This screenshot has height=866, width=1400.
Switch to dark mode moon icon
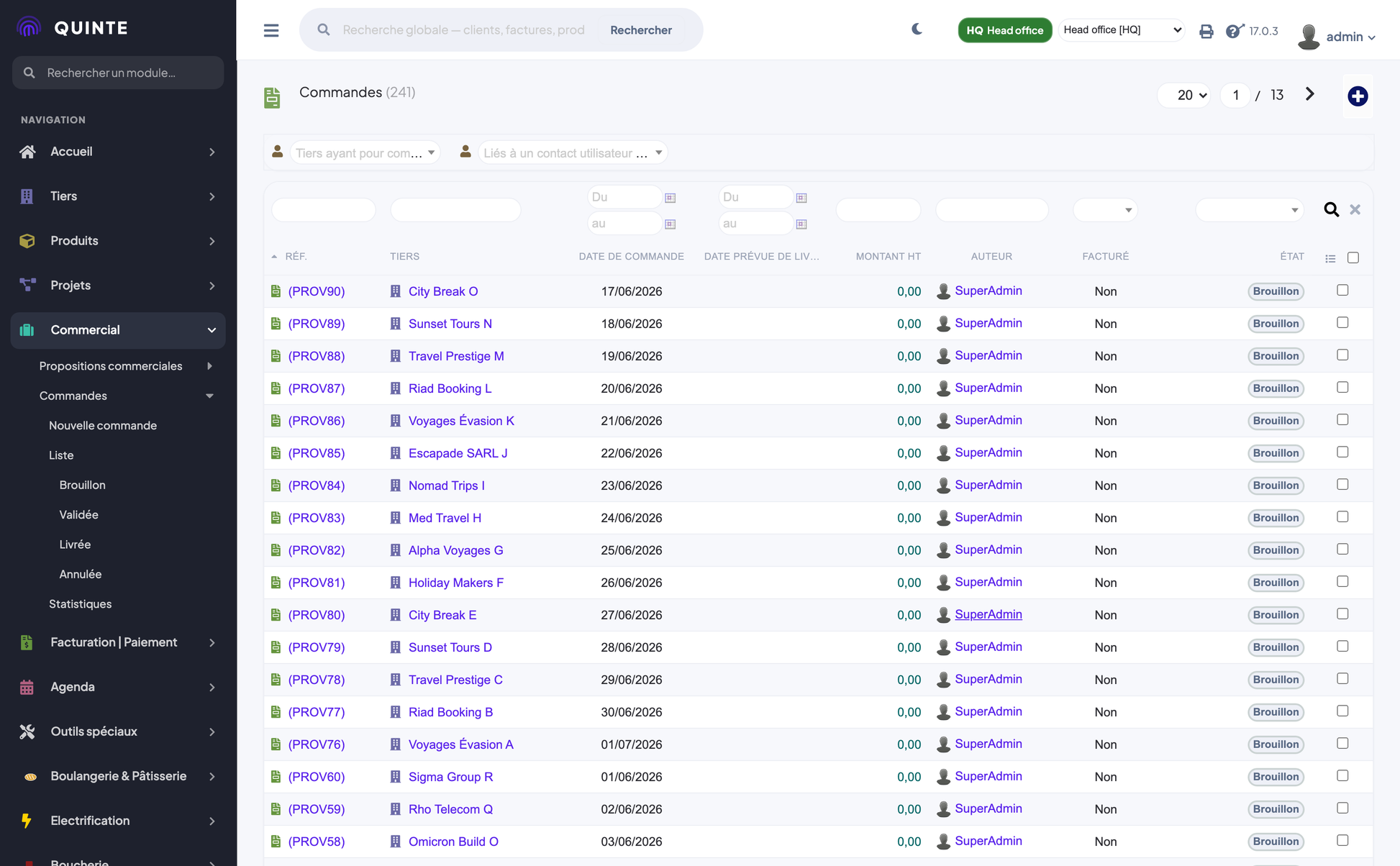pos(917,29)
